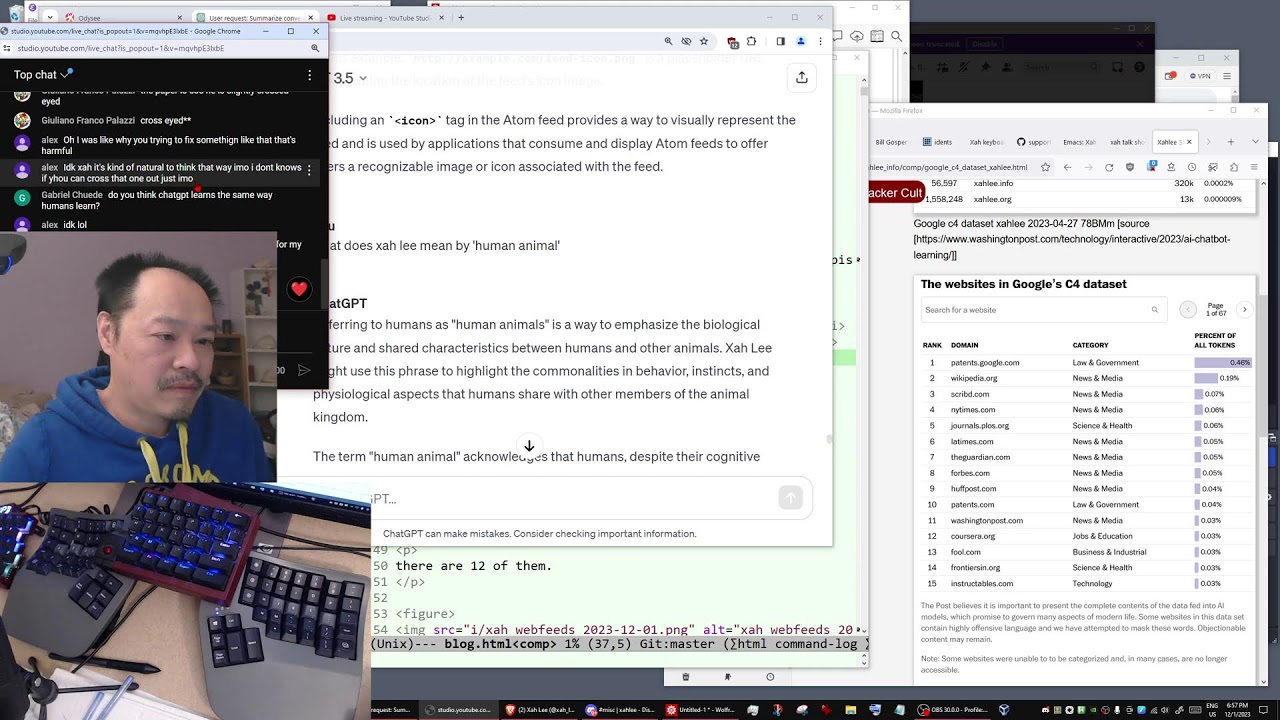This screenshot has width=1280, height=720.
Task: Go to next page of C4 dataset table
Action: pyautogui.click(x=1244, y=310)
